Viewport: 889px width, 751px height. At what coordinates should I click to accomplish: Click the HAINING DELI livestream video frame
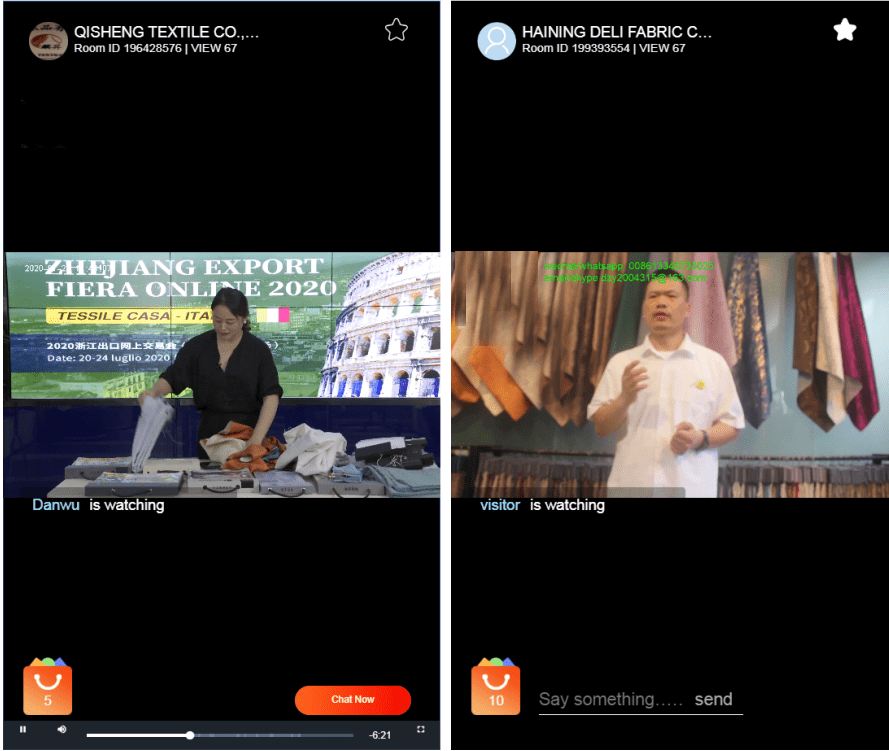(x=670, y=375)
